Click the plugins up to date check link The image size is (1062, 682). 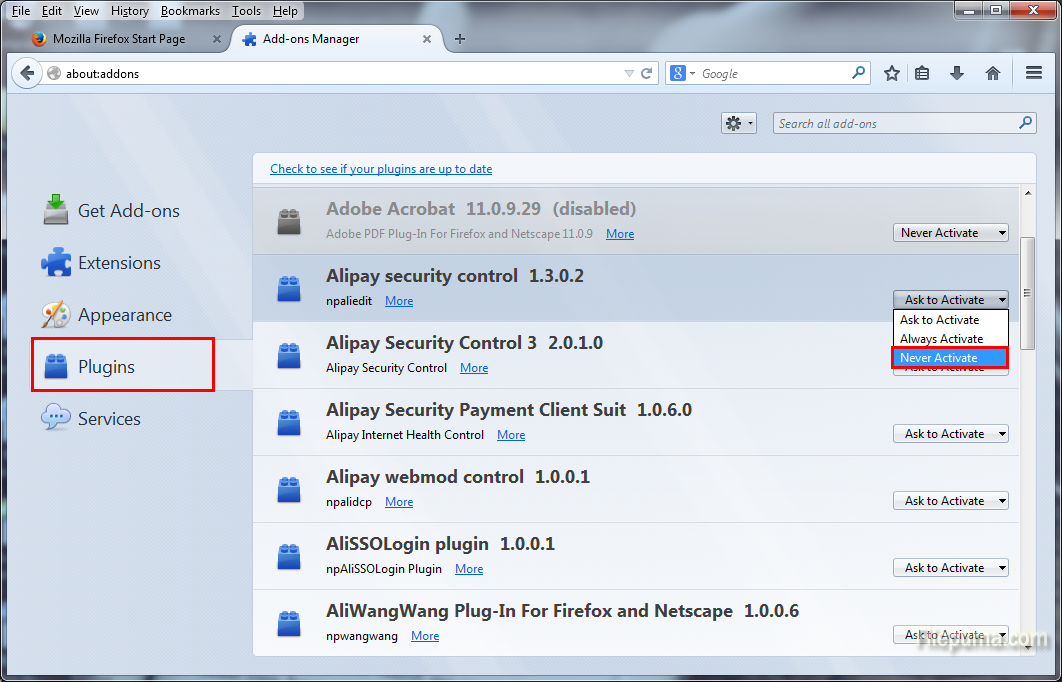(x=381, y=169)
